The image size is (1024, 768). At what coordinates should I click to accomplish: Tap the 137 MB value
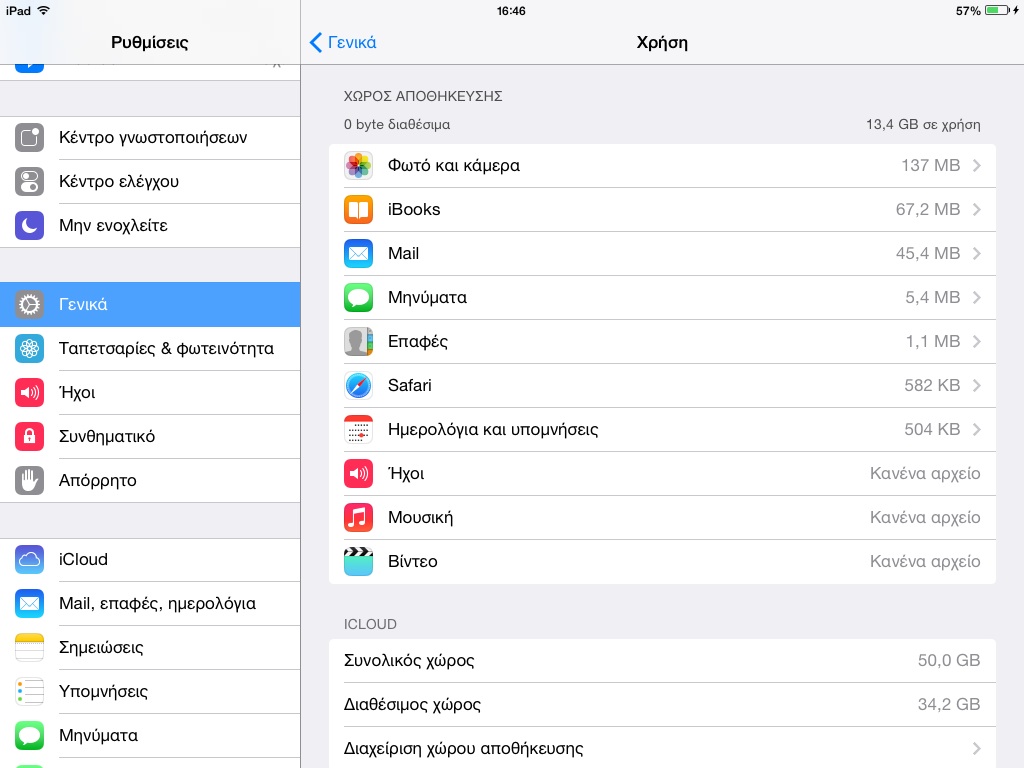(x=931, y=166)
